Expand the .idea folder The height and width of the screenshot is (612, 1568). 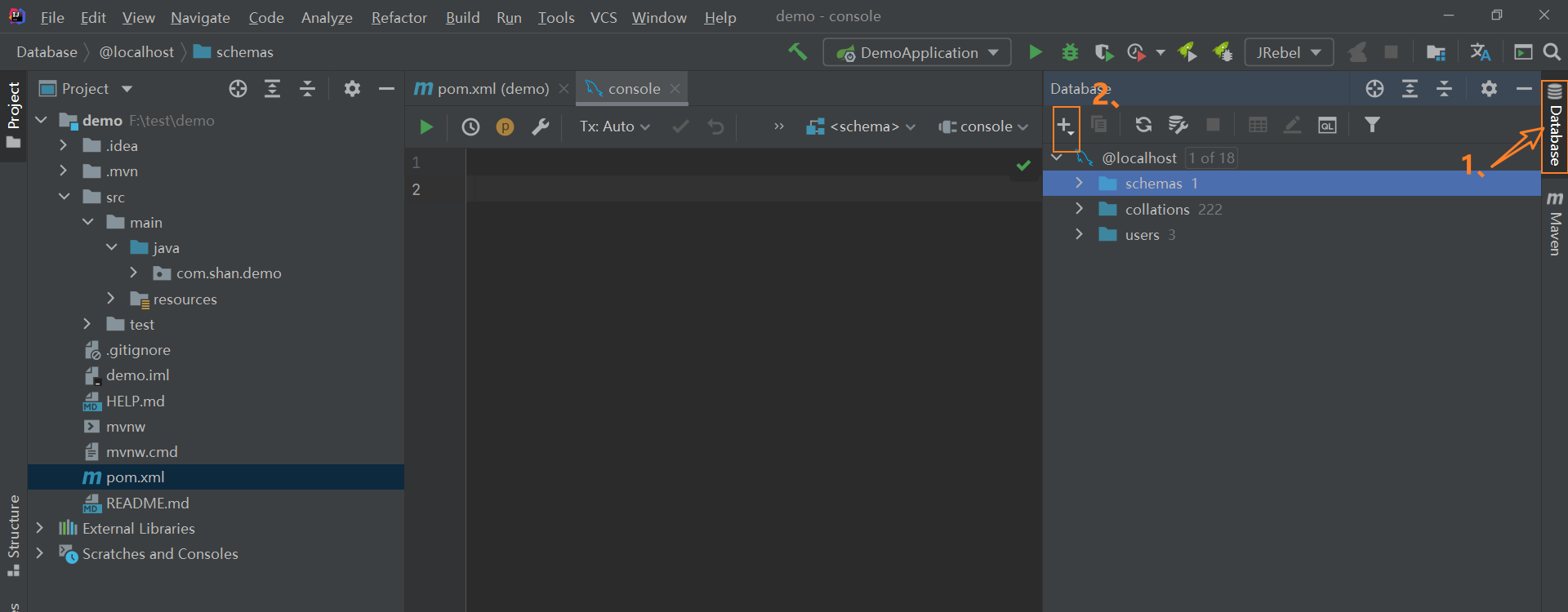(x=63, y=145)
